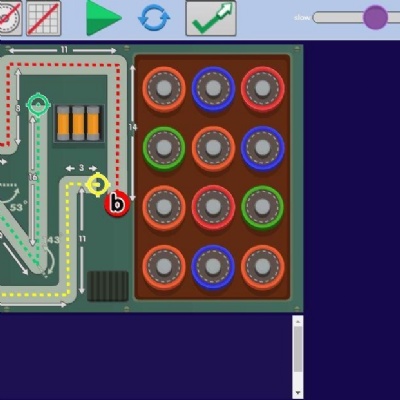Viewport: 400px width, 400px height.
Task: Click the orange battery pack icon
Action: click(79, 123)
